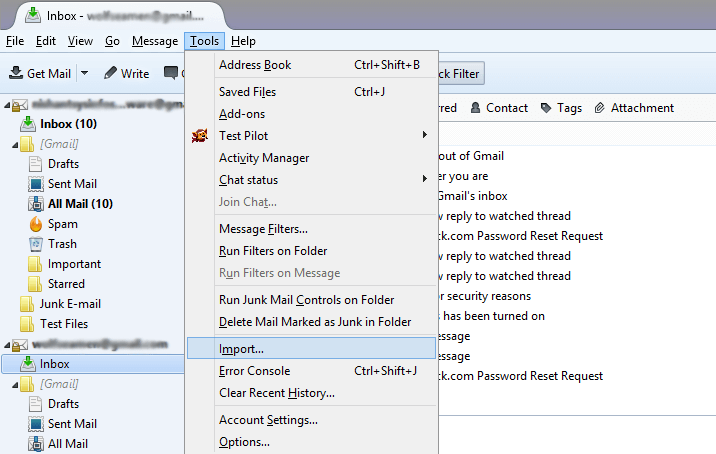Viewport: 716px width, 454px height.
Task: Click the Tags filter label icon
Action: (x=546, y=108)
